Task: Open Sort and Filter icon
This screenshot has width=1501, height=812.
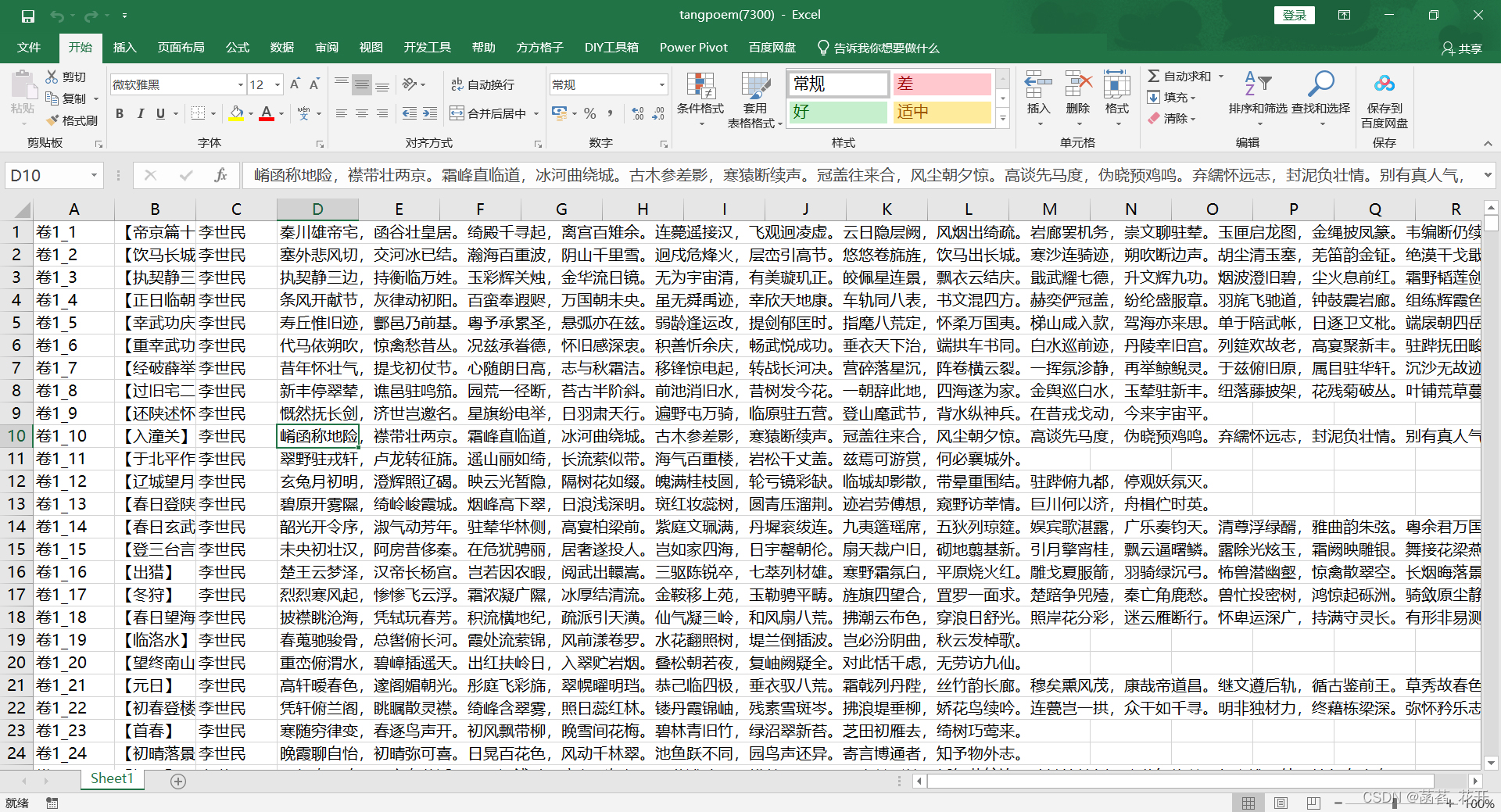Action: coord(1258,84)
